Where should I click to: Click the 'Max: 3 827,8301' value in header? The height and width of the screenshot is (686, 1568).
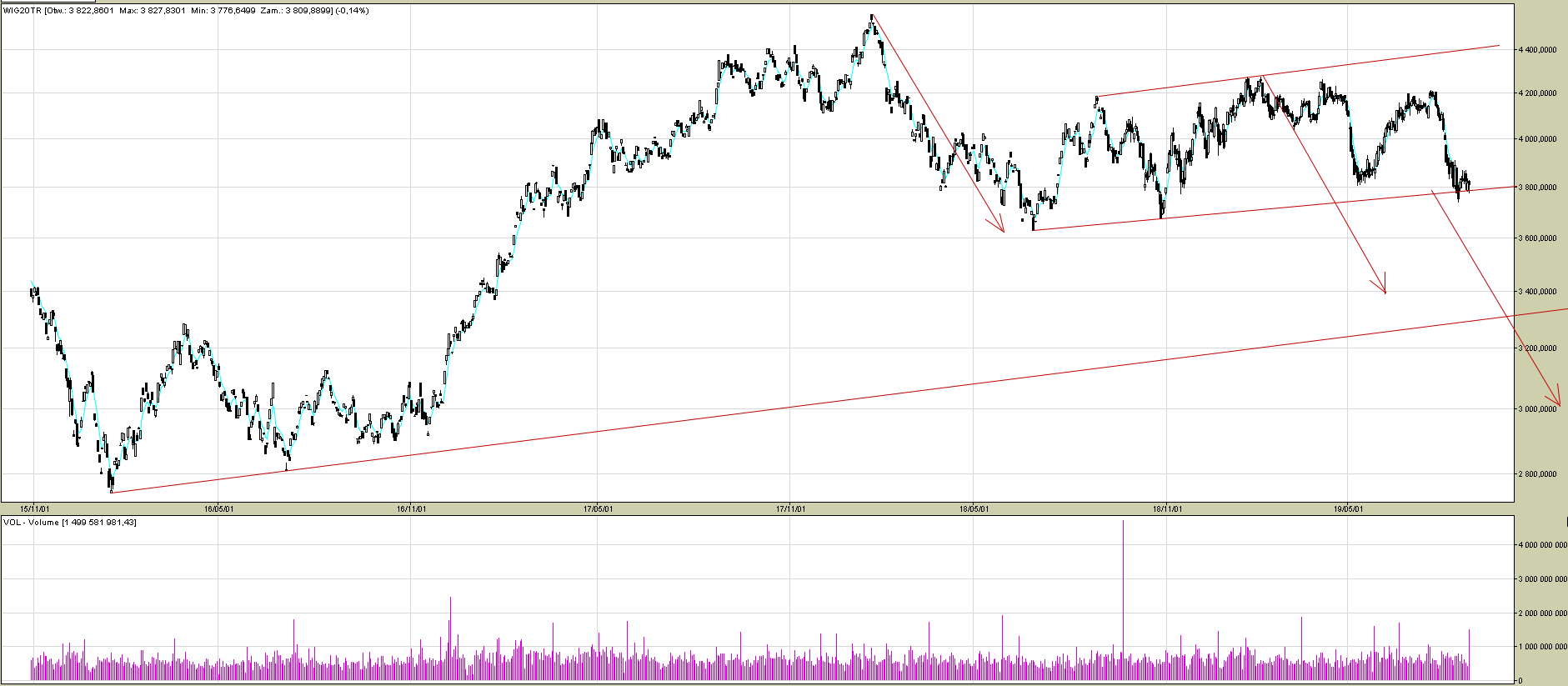tap(152, 11)
